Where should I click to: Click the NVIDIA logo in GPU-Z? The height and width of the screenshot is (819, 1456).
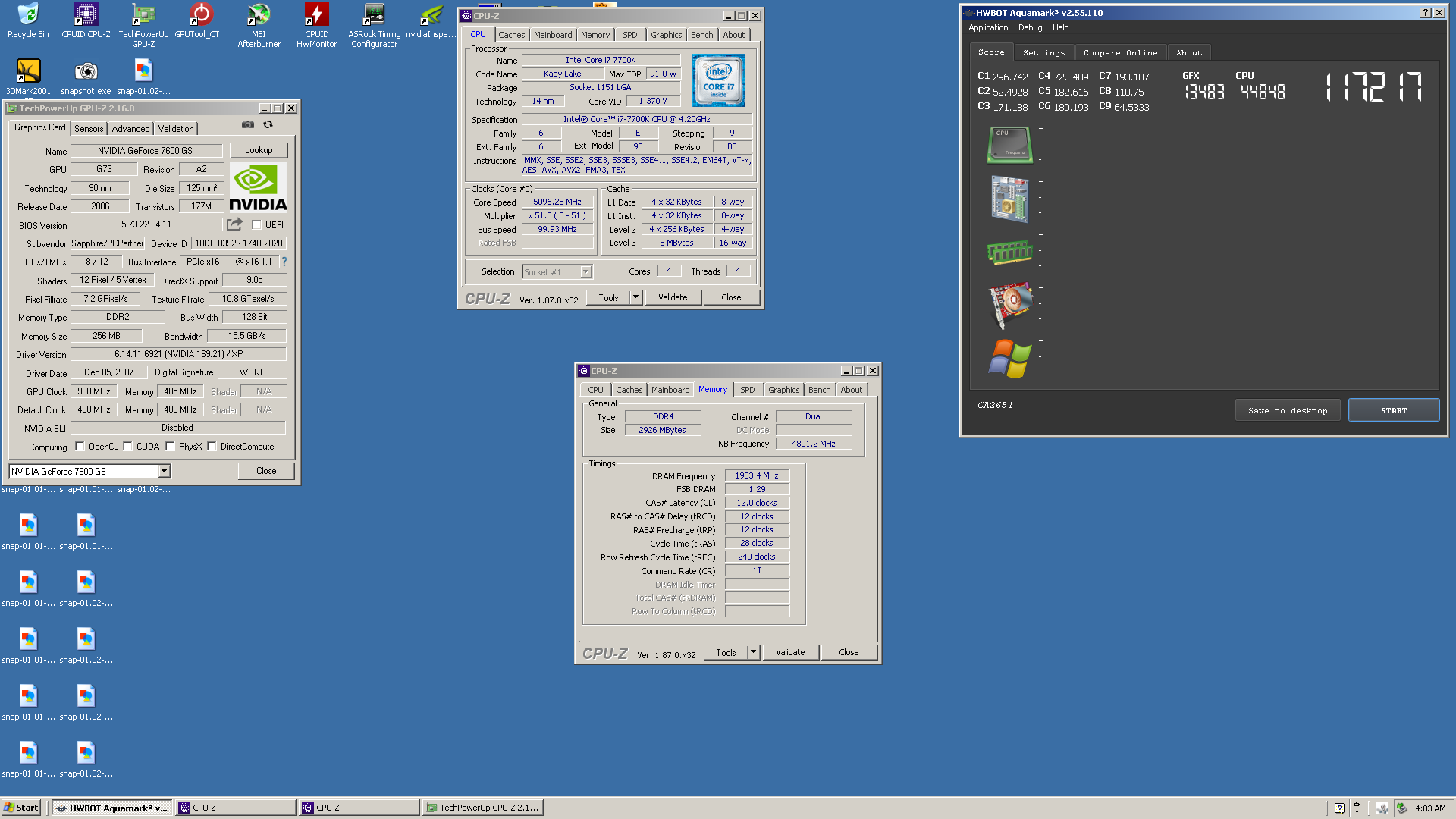(x=258, y=187)
